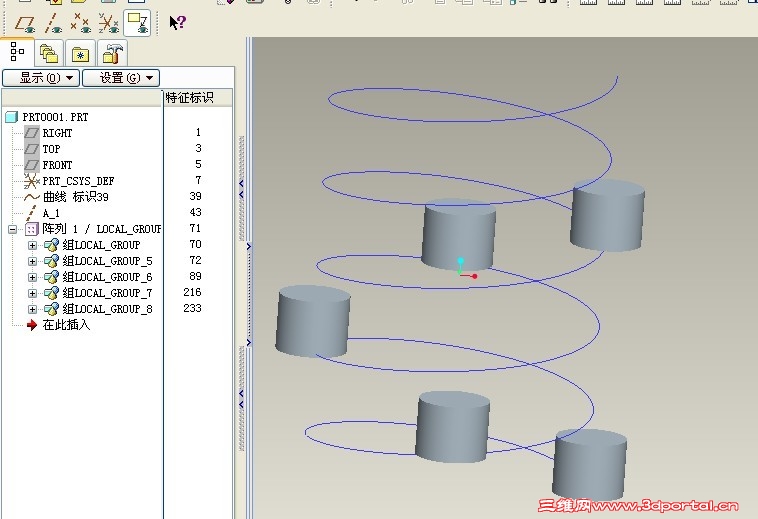The height and width of the screenshot is (519, 758).
Task: Click the FRONT plane icon in tree
Action: click(x=32, y=165)
